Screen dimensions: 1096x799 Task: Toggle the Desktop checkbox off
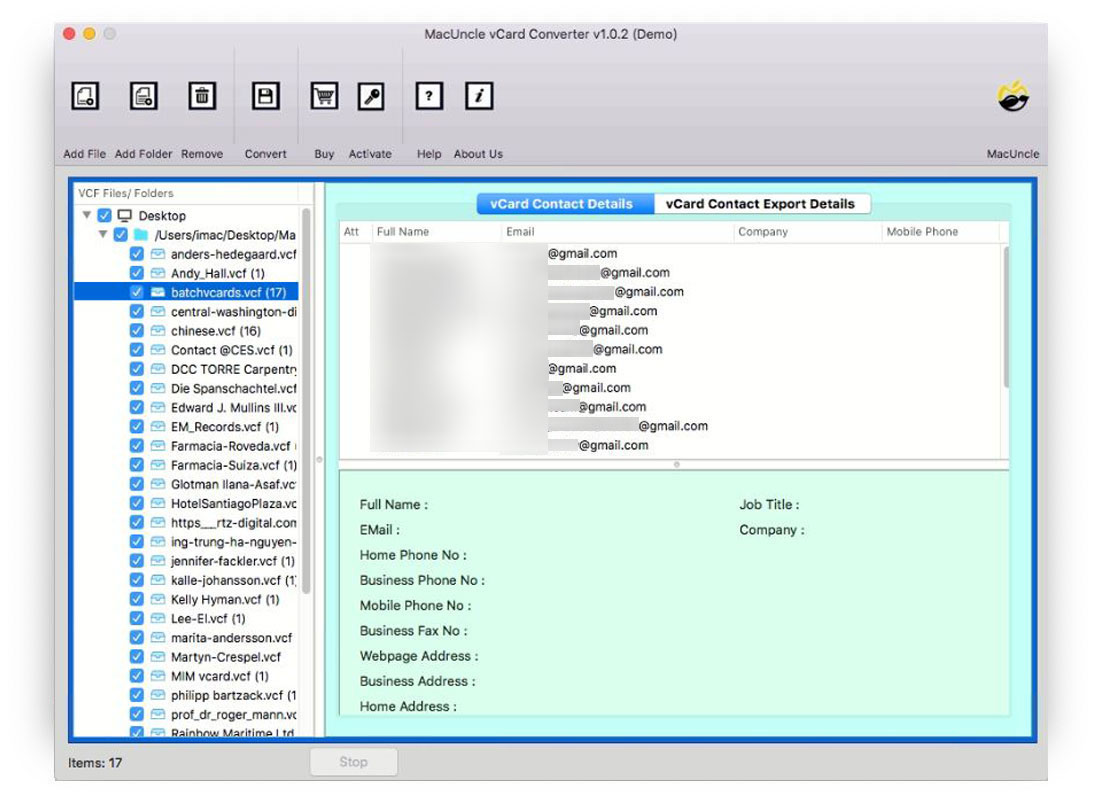104,215
